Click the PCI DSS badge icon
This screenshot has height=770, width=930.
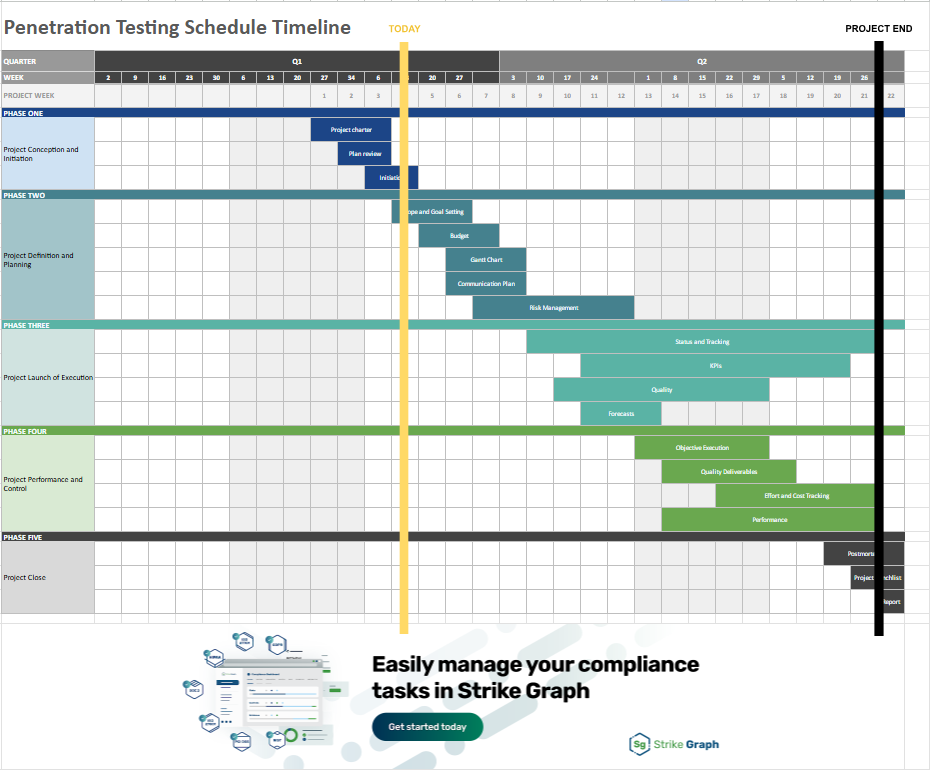click(242, 741)
